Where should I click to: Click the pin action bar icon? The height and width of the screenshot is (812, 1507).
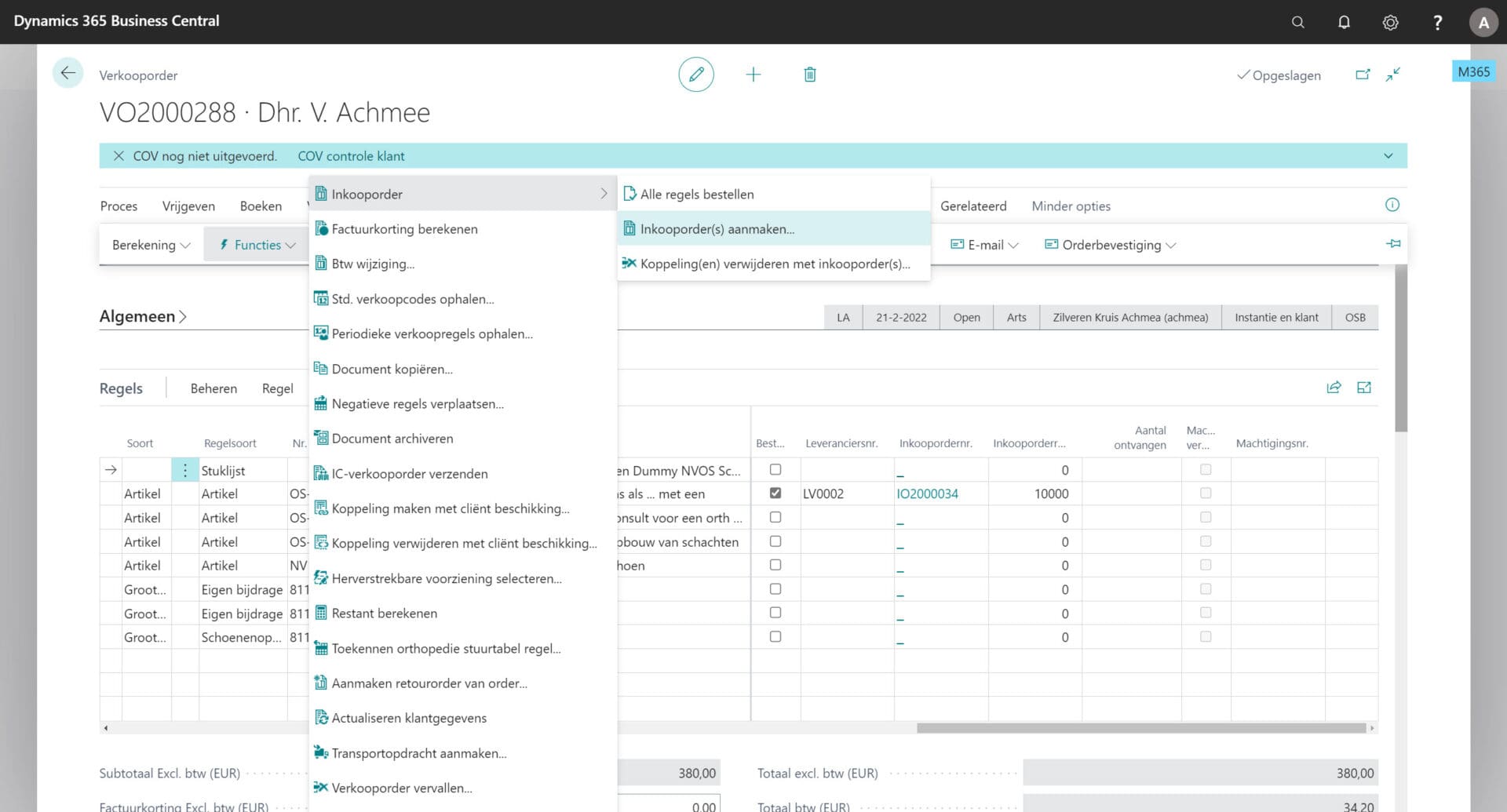pos(1393,244)
